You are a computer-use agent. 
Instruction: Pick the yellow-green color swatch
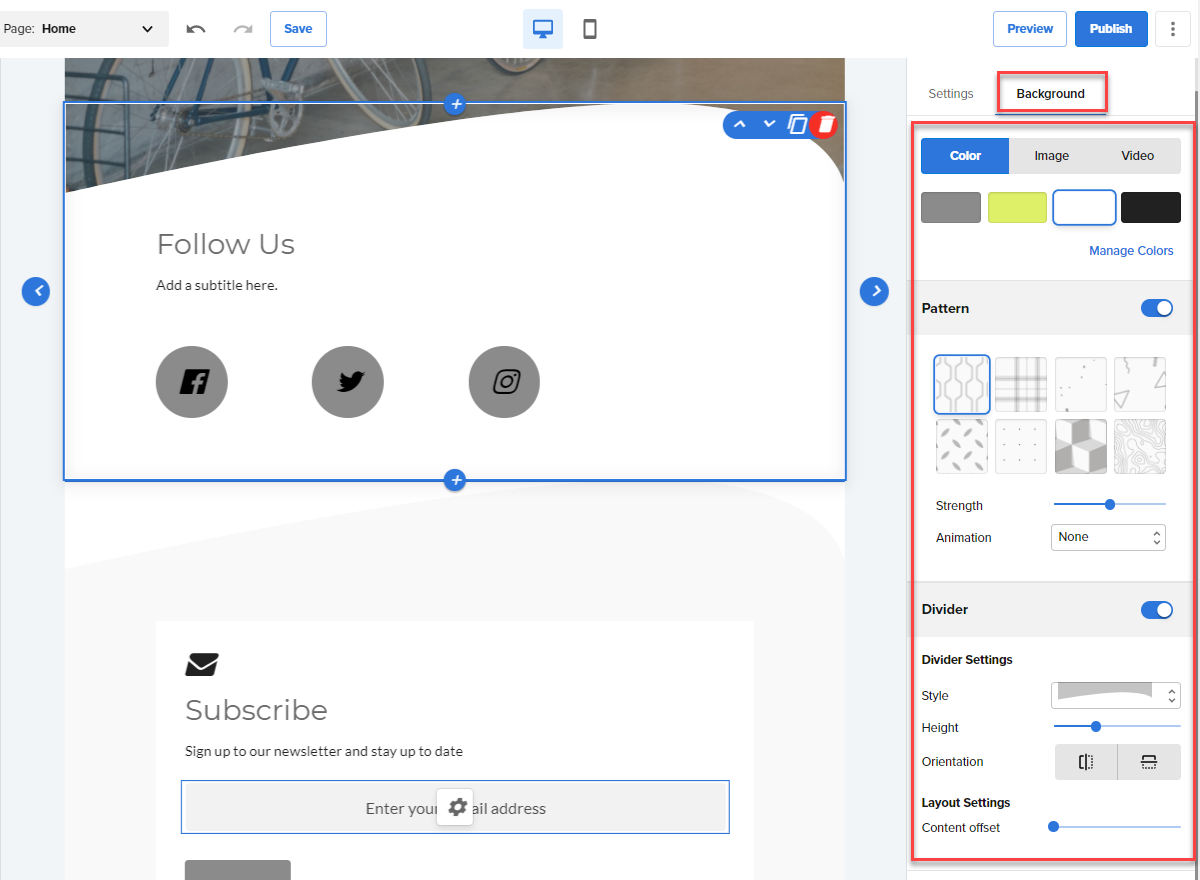(x=1017, y=207)
